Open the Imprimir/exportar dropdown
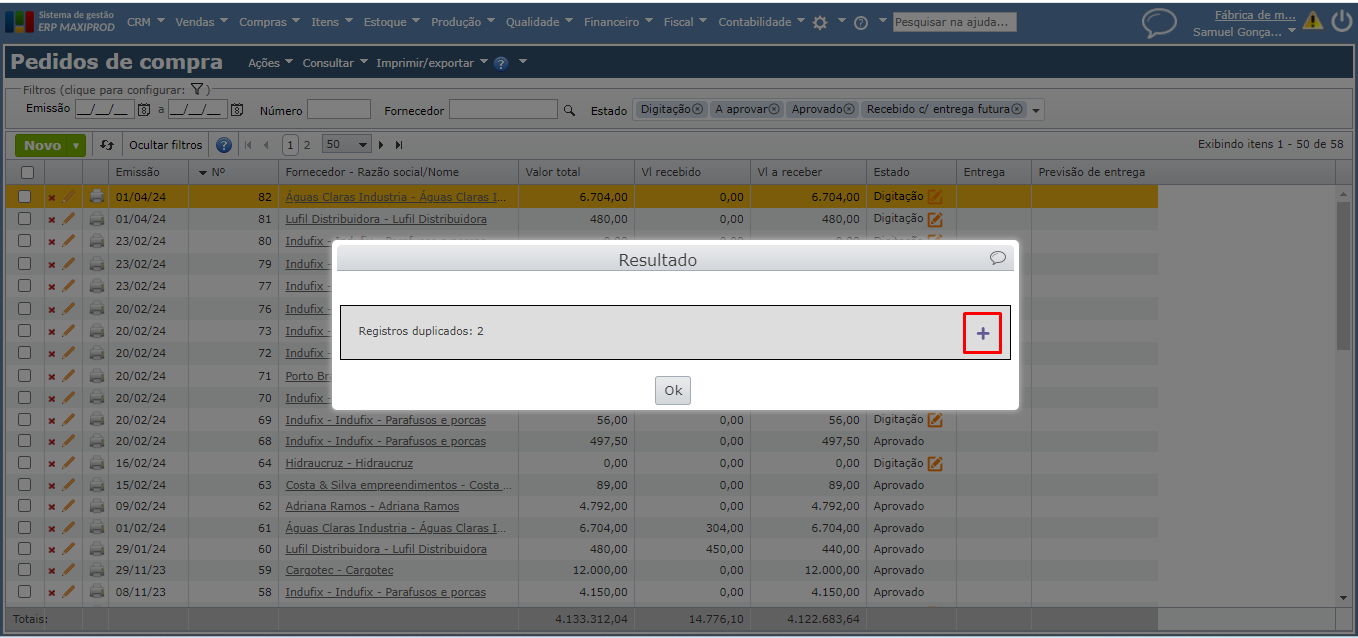Viewport: 1358px width, 638px height. (x=432, y=62)
